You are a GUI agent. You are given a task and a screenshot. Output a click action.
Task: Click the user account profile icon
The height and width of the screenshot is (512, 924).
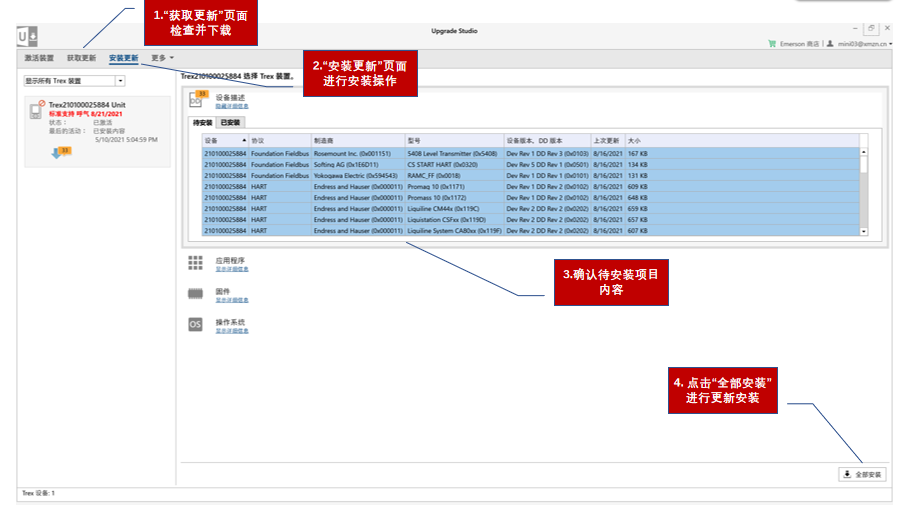click(830, 44)
